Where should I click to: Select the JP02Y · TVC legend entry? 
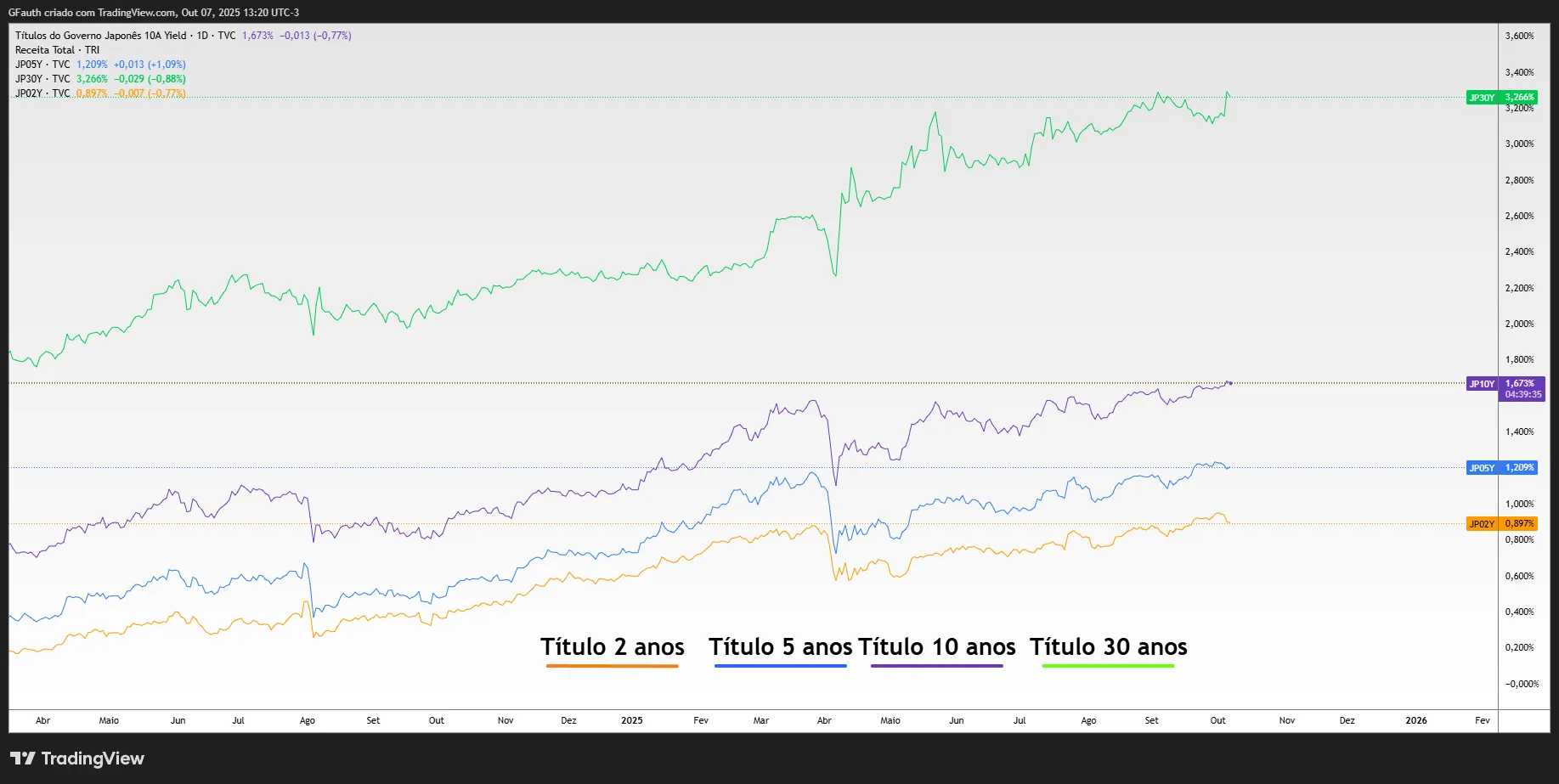[42, 93]
